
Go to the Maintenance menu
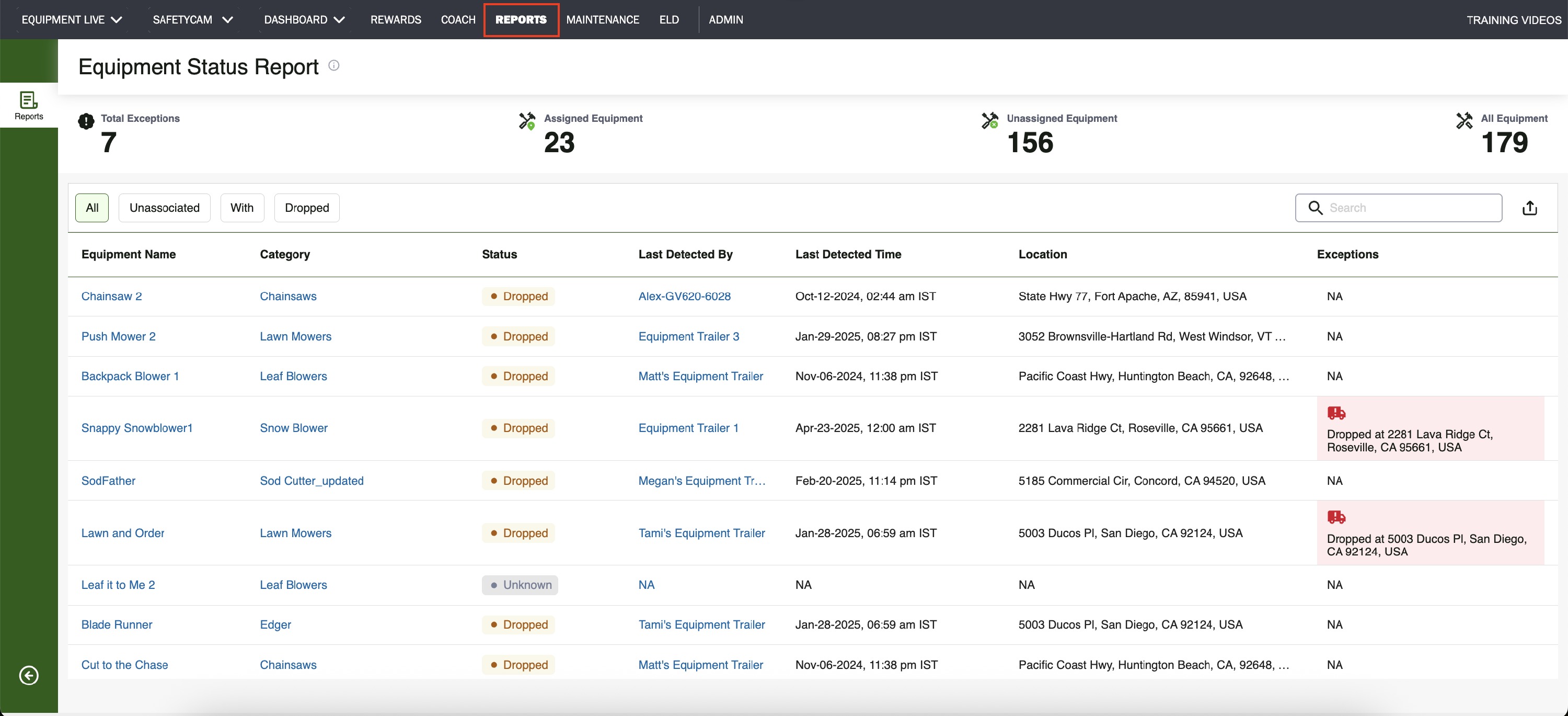coord(602,19)
